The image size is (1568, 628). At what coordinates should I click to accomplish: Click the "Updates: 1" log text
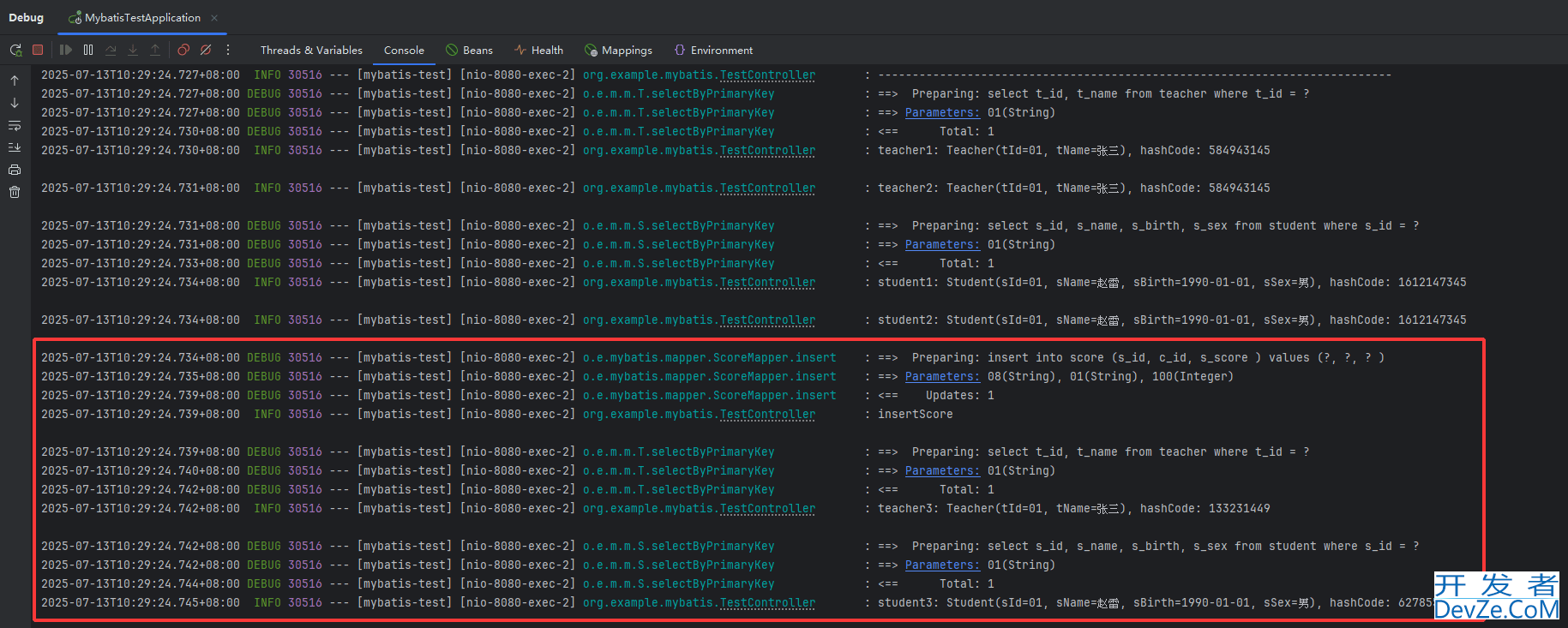[x=959, y=396]
